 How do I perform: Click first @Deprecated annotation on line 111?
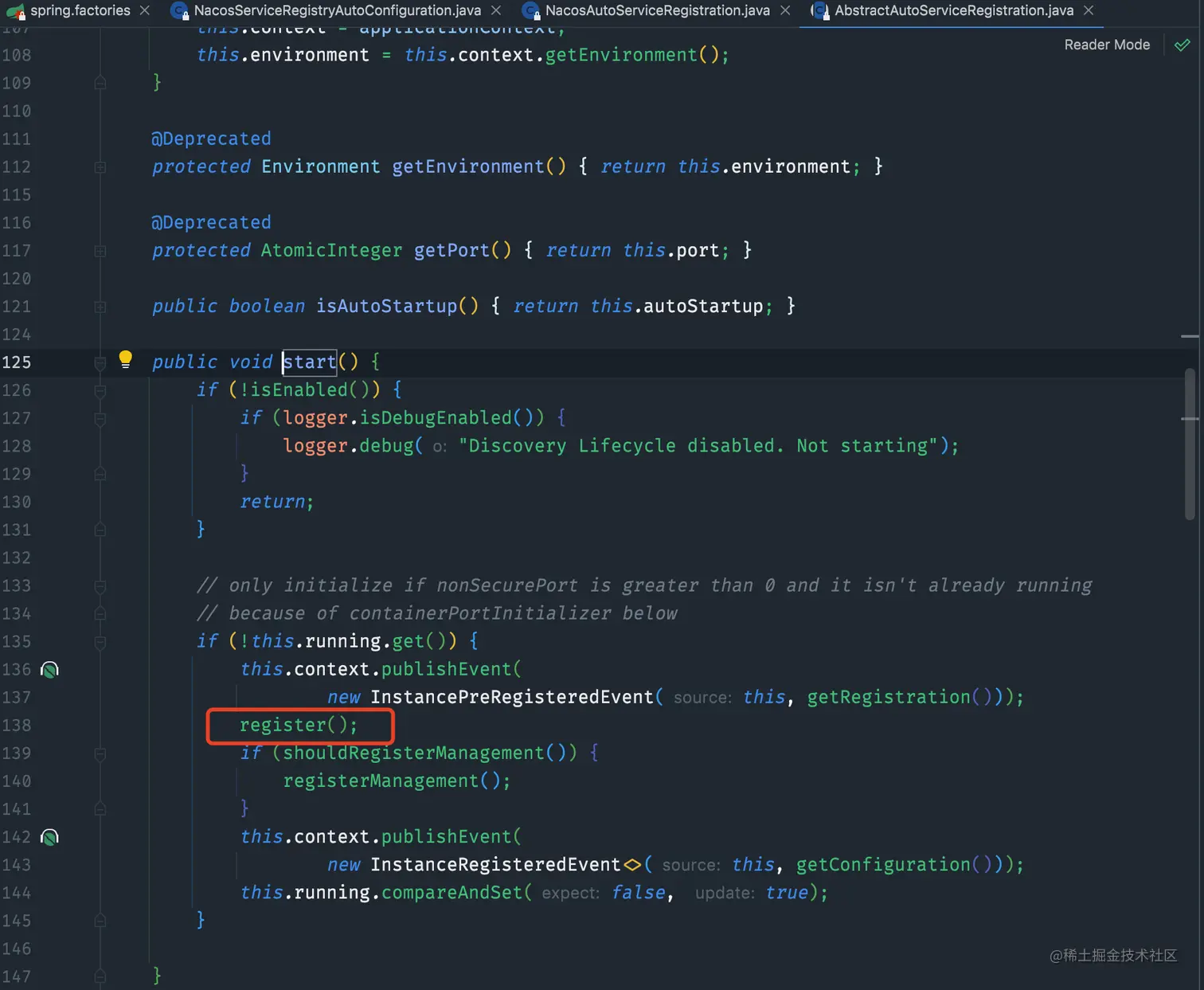[211, 139]
